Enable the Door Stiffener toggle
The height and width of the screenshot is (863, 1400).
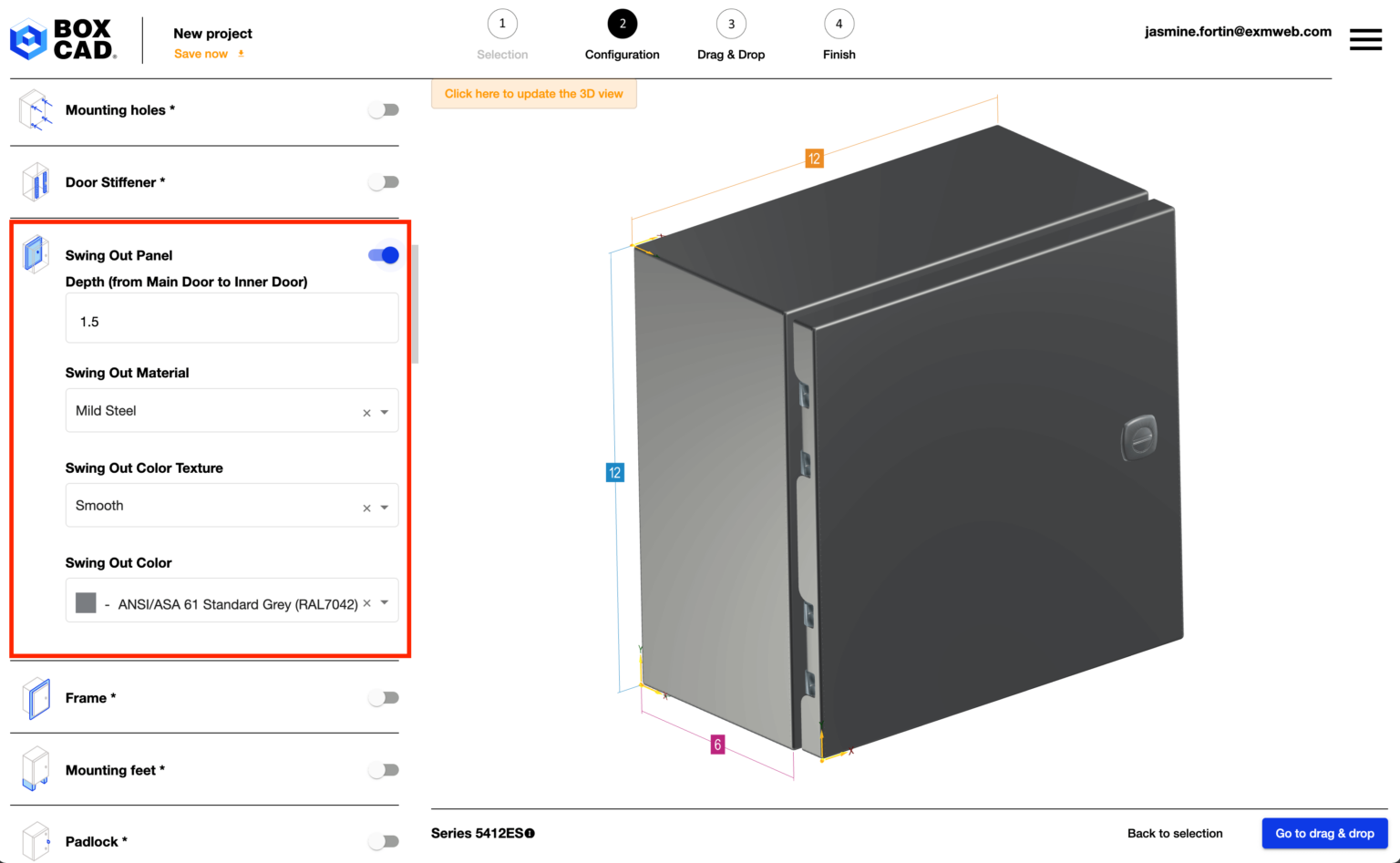[384, 181]
